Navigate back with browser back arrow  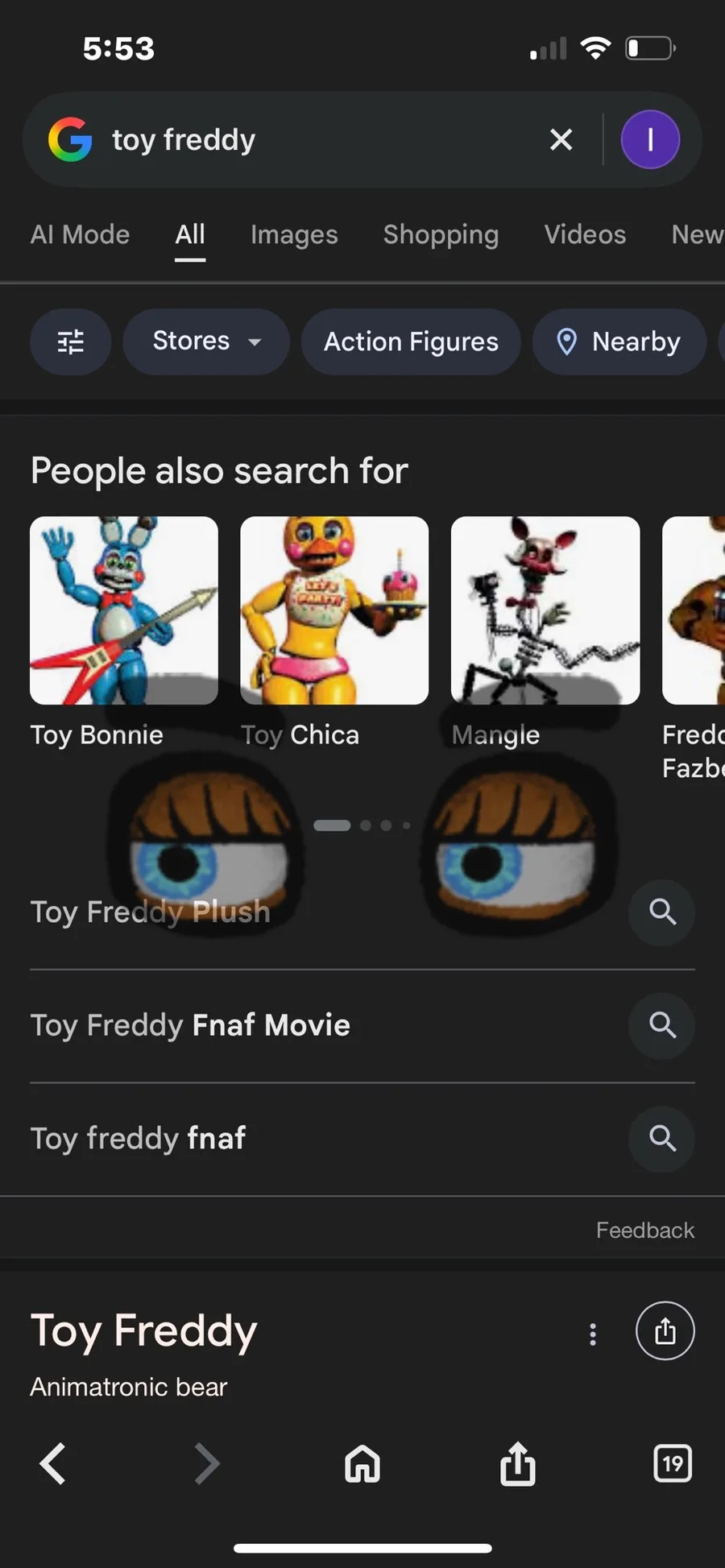pos(53,1463)
